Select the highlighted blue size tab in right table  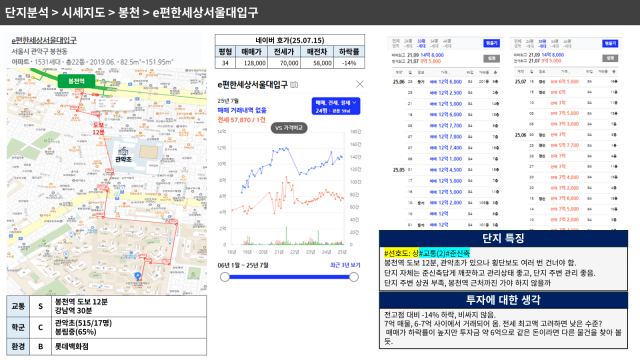click(x=542, y=43)
